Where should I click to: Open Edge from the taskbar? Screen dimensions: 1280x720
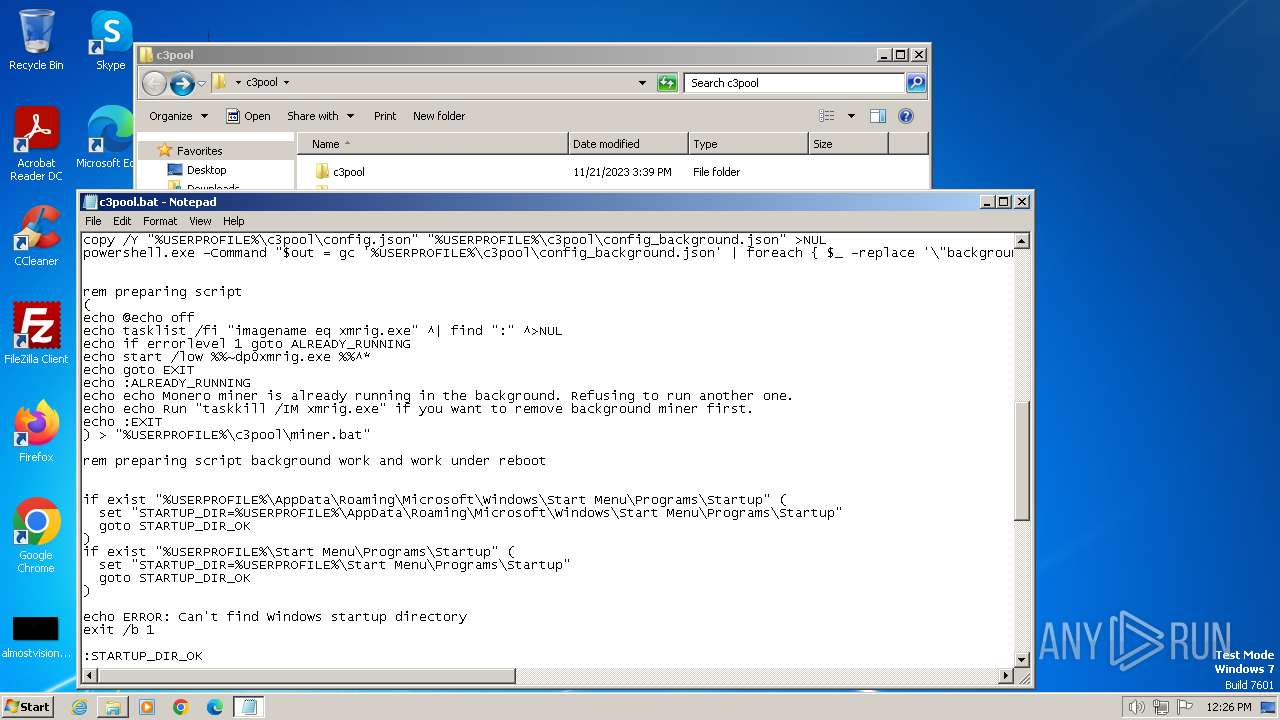coord(215,707)
